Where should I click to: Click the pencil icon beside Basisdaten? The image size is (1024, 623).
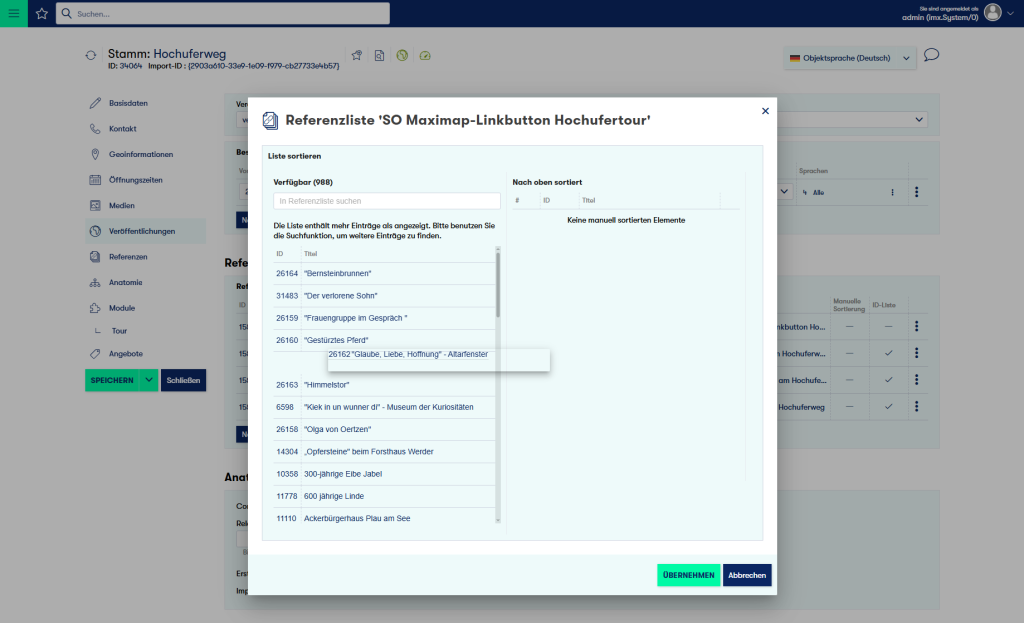click(95, 103)
